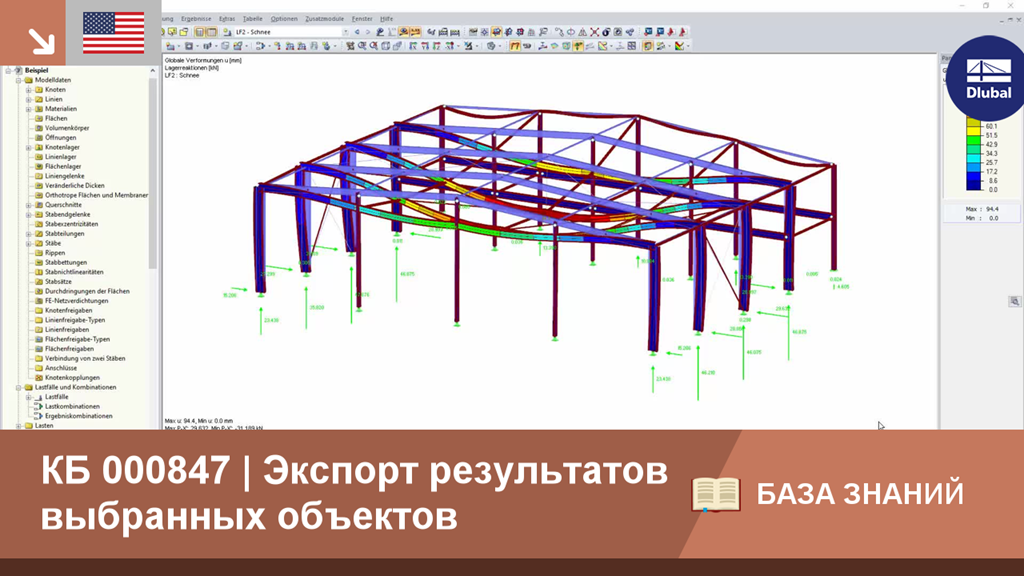Click the view in Z-direction axis icon

[x=437, y=46]
